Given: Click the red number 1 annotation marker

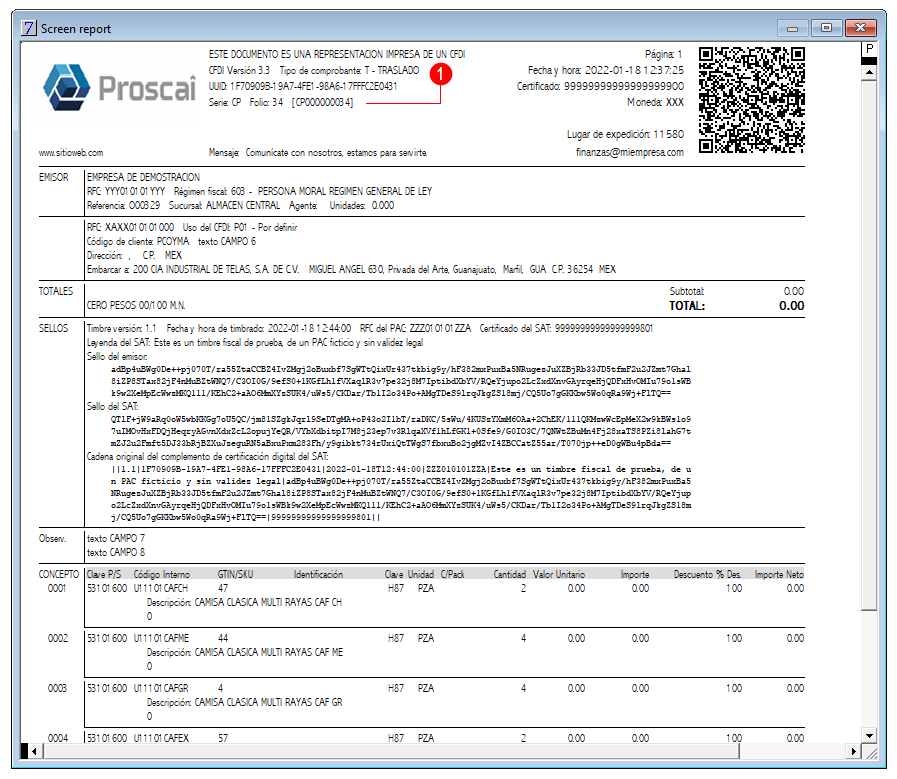Looking at the screenshot, I should pos(441,74).
